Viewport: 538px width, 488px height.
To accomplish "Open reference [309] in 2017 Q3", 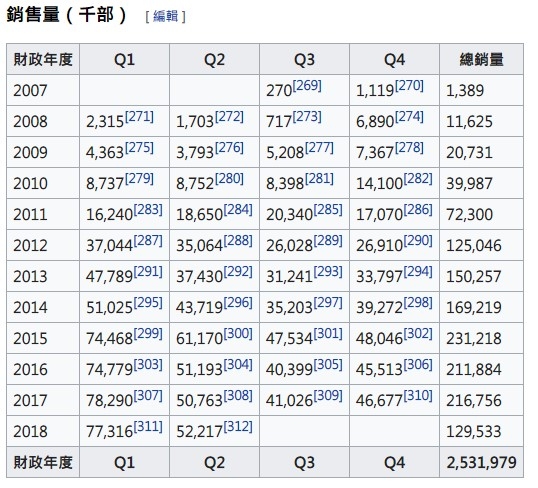I will coord(328,396).
